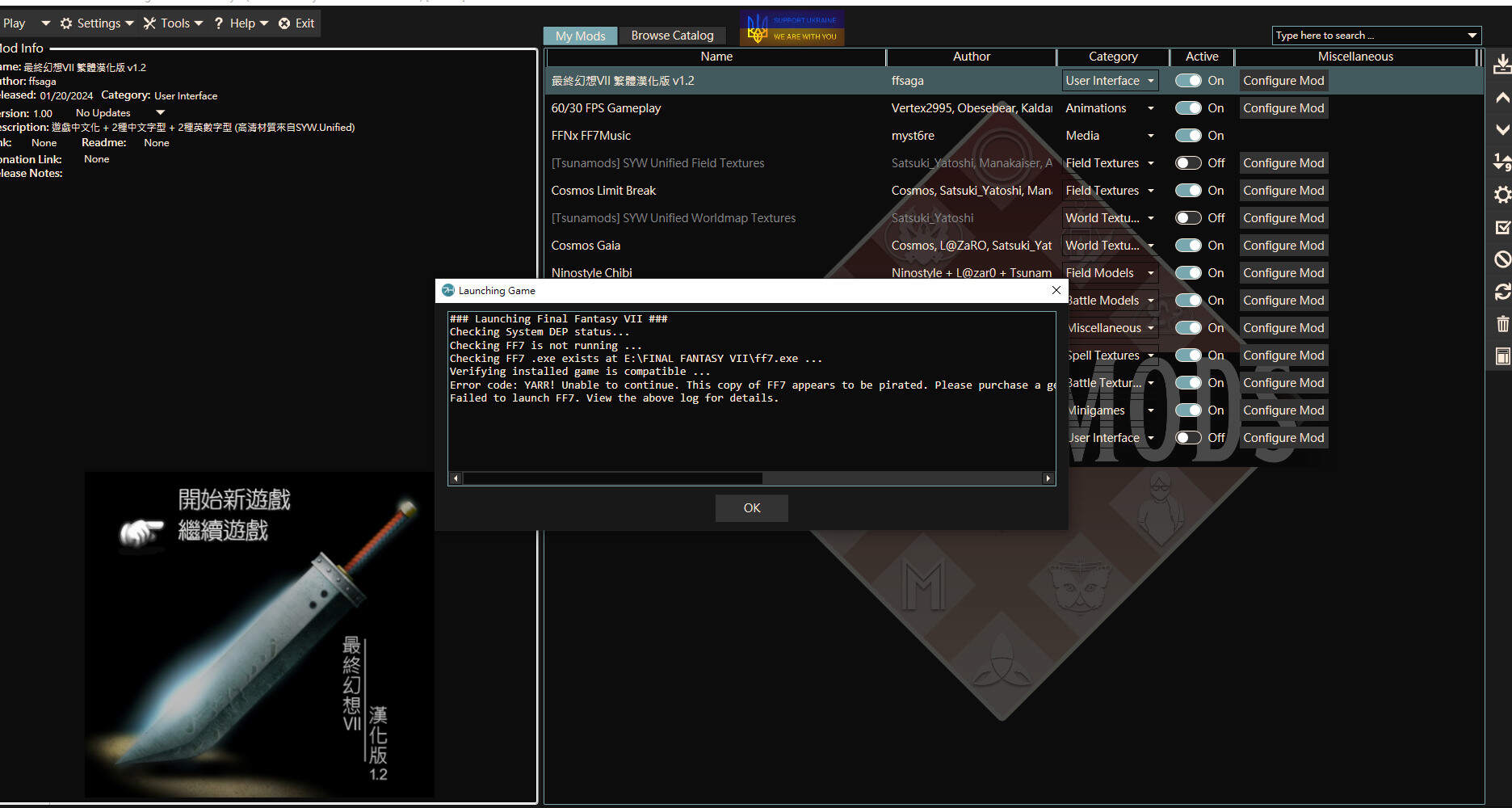Move selected mod up in load order
The image size is (1512, 808).
[x=1502, y=97]
